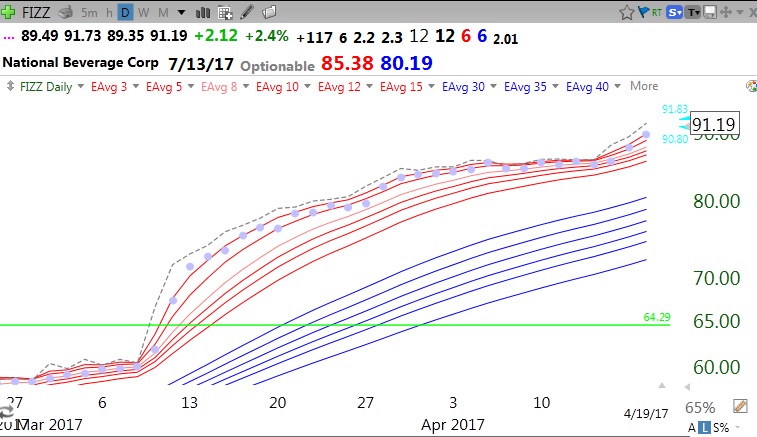Click the small left triangle scale arrow
Viewport: 757px width, 437px height.
[687, 387]
